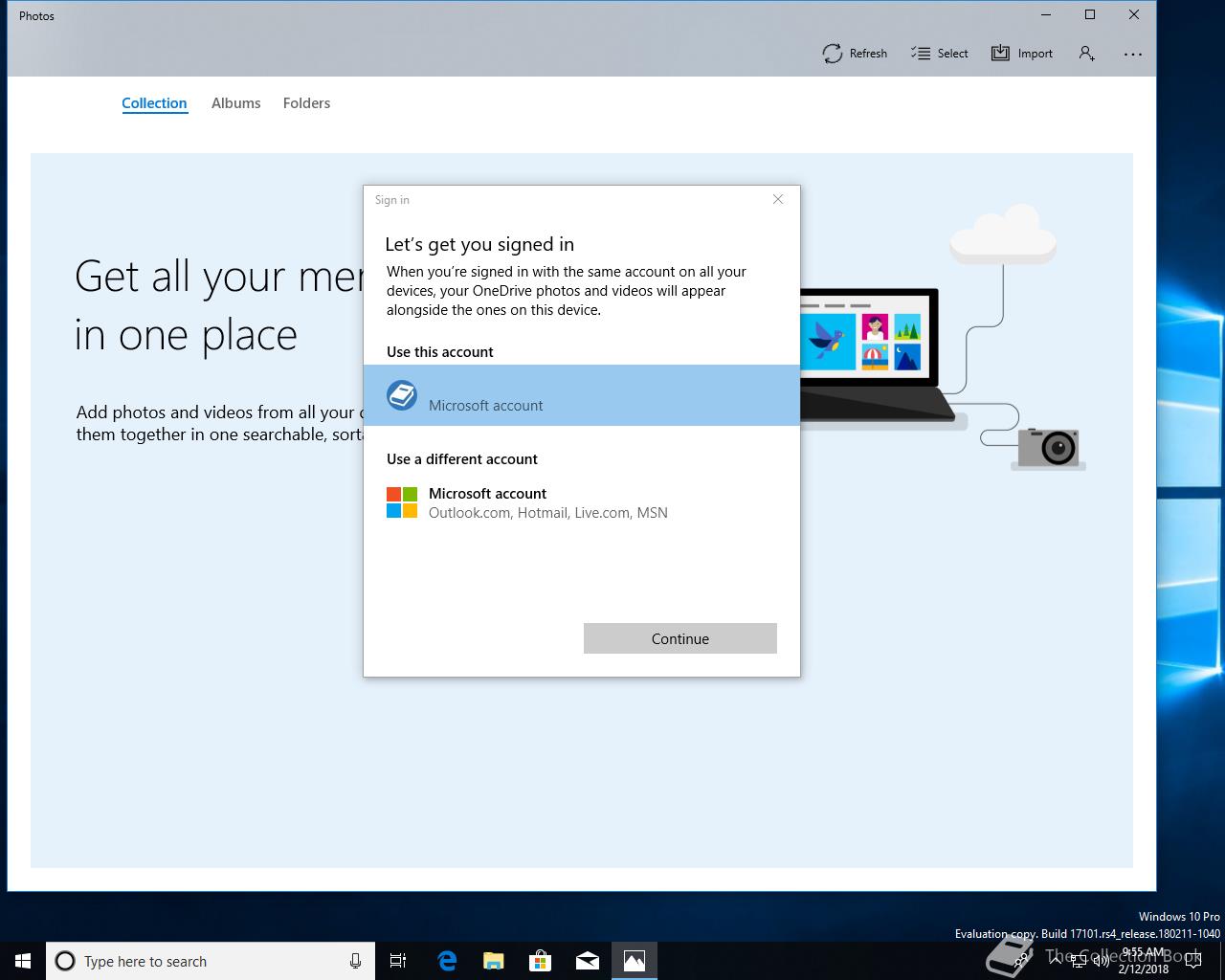Click the "Use a different account" label
The width and height of the screenshot is (1225, 980).
click(462, 459)
